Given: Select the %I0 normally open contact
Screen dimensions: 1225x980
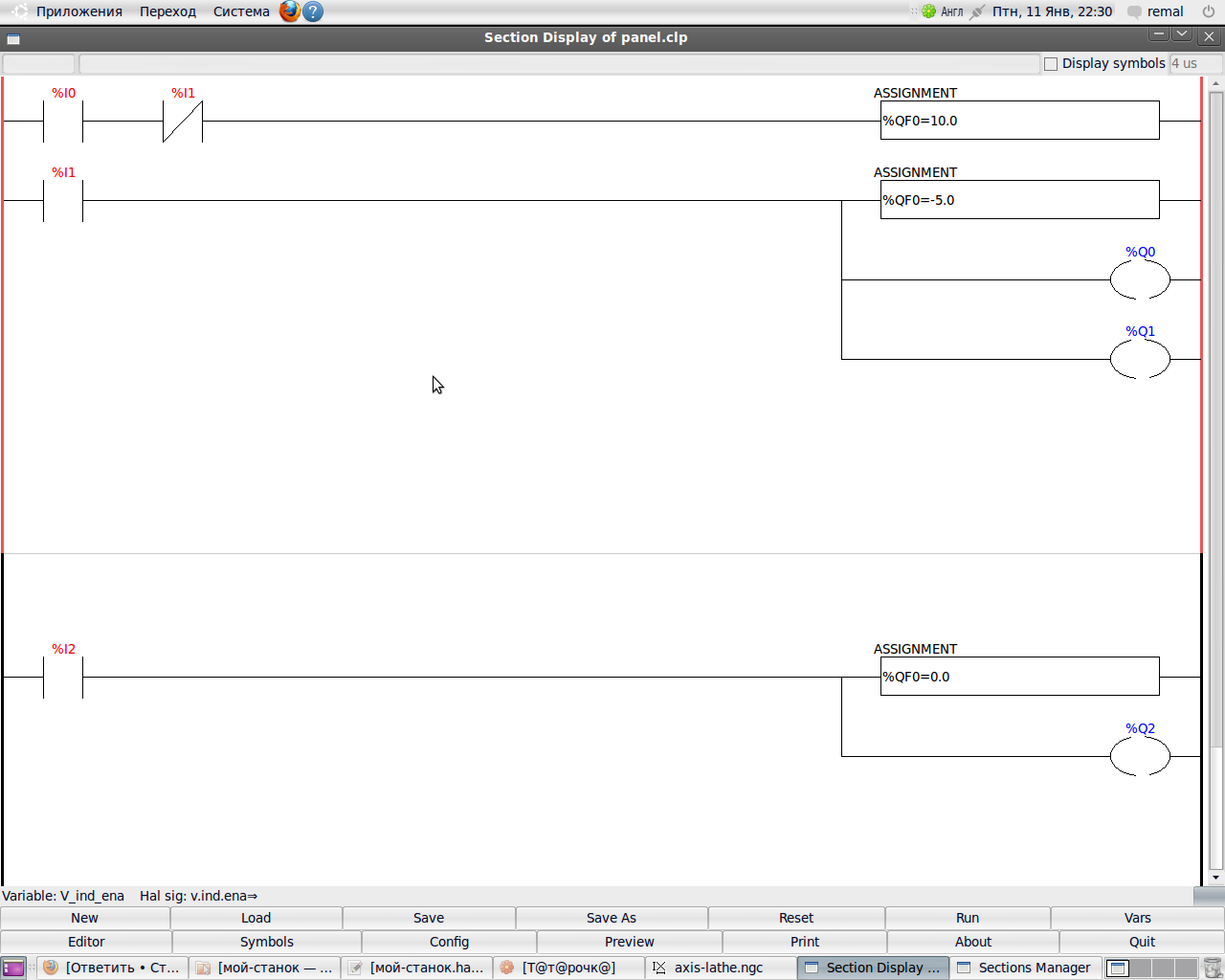Looking at the screenshot, I should point(63,121).
